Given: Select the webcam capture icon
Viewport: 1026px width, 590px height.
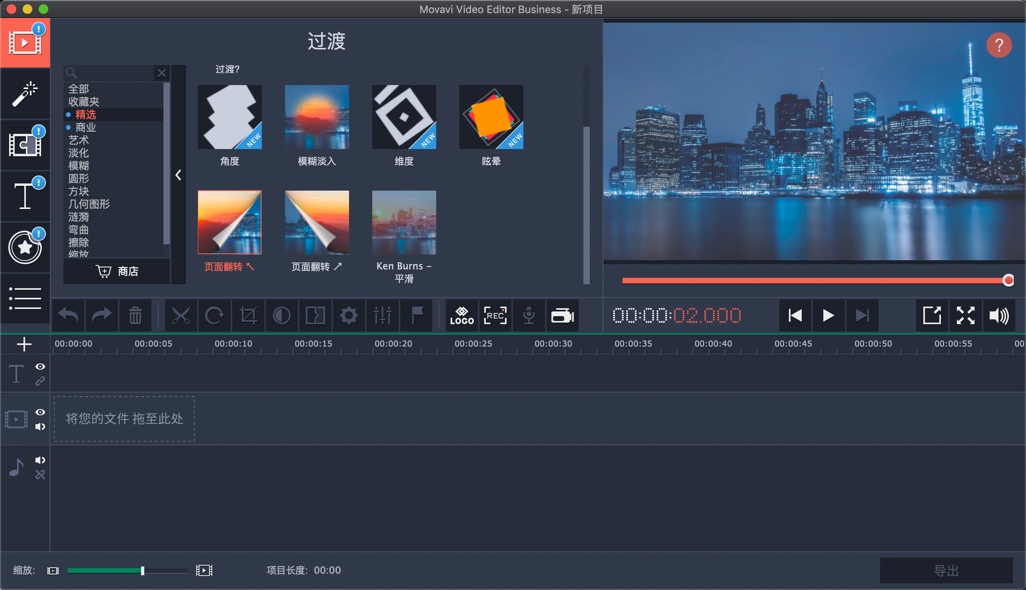Looking at the screenshot, I should (562, 315).
